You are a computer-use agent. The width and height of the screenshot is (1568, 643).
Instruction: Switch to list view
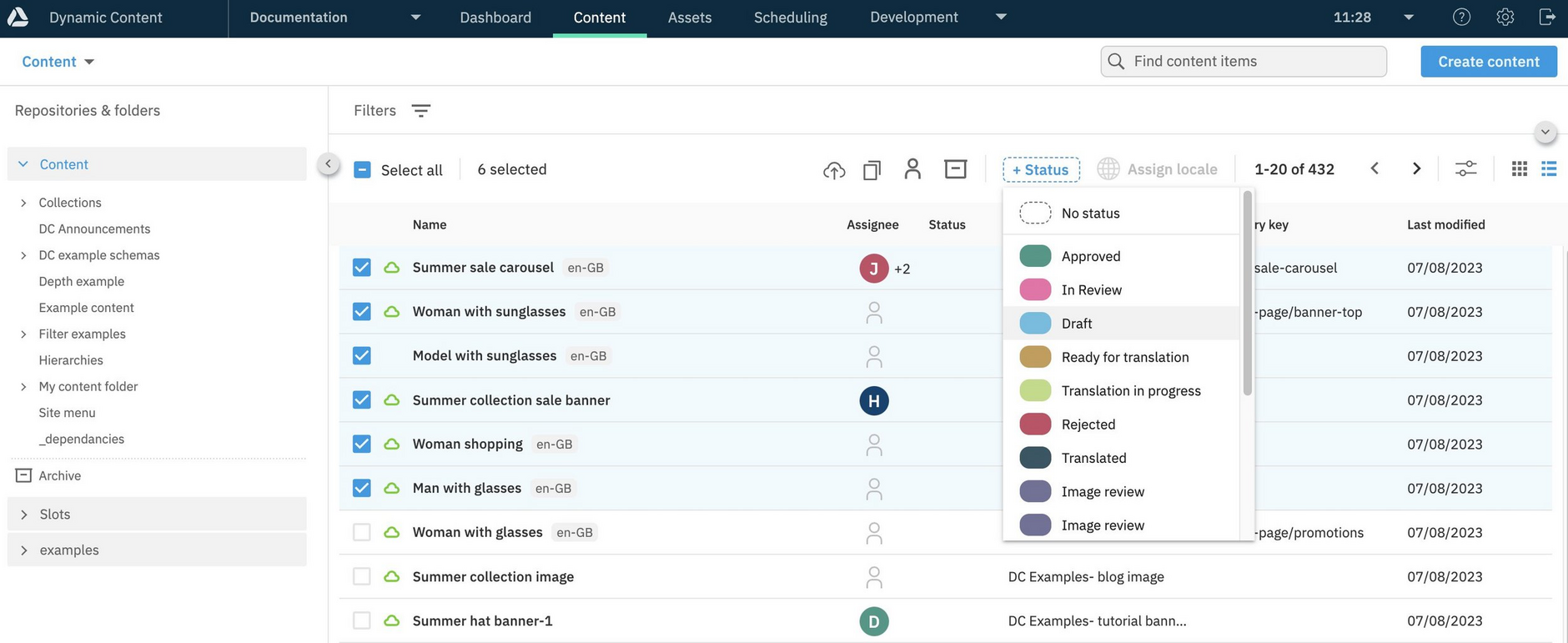1549,169
